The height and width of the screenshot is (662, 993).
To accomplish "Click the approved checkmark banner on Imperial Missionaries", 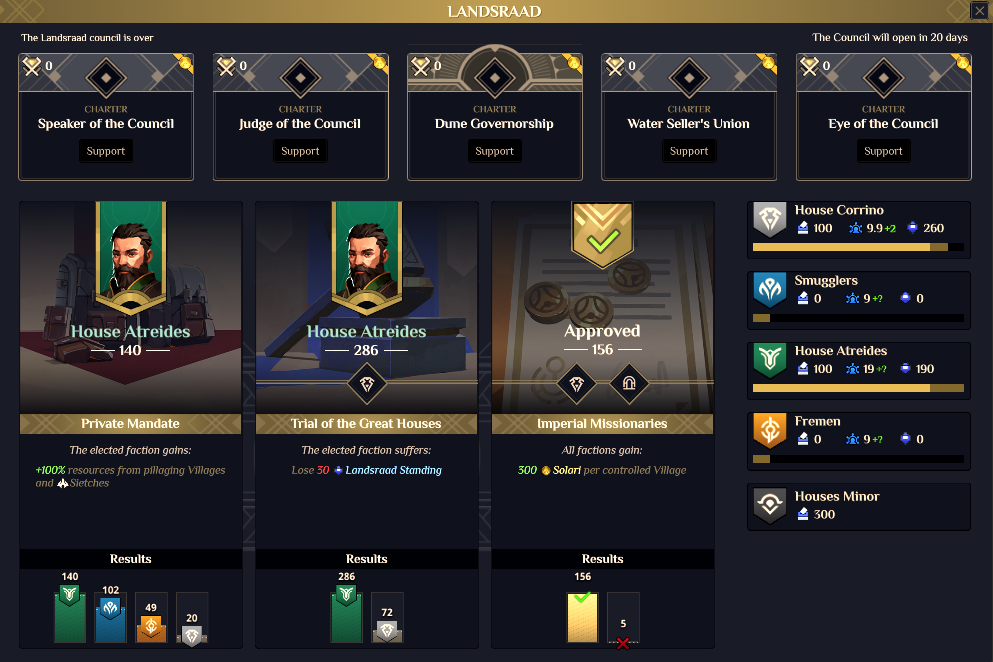I will [x=602, y=234].
